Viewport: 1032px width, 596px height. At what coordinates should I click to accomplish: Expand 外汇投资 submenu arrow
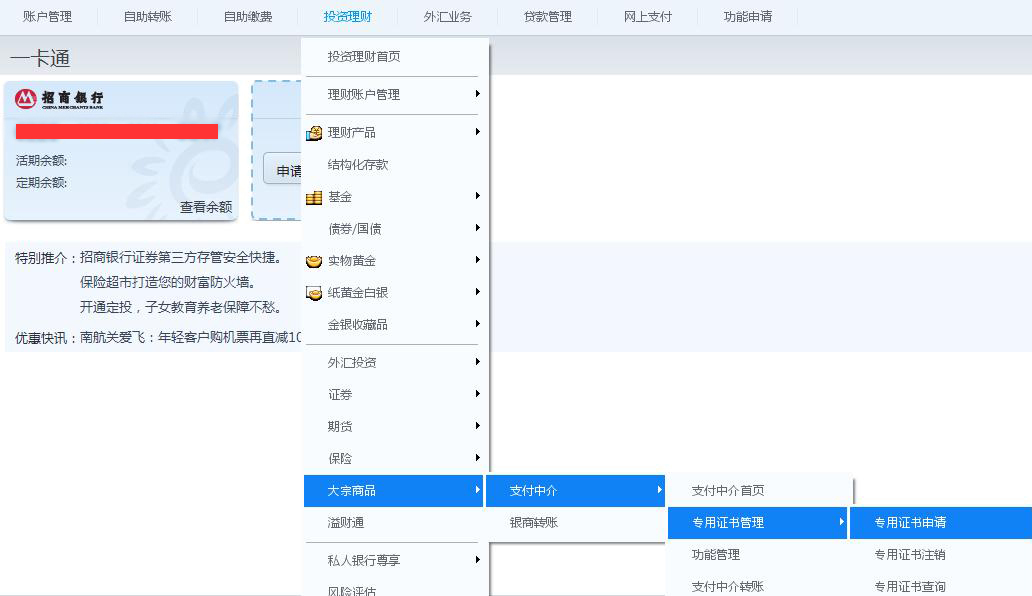pyautogui.click(x=477, y=362)
